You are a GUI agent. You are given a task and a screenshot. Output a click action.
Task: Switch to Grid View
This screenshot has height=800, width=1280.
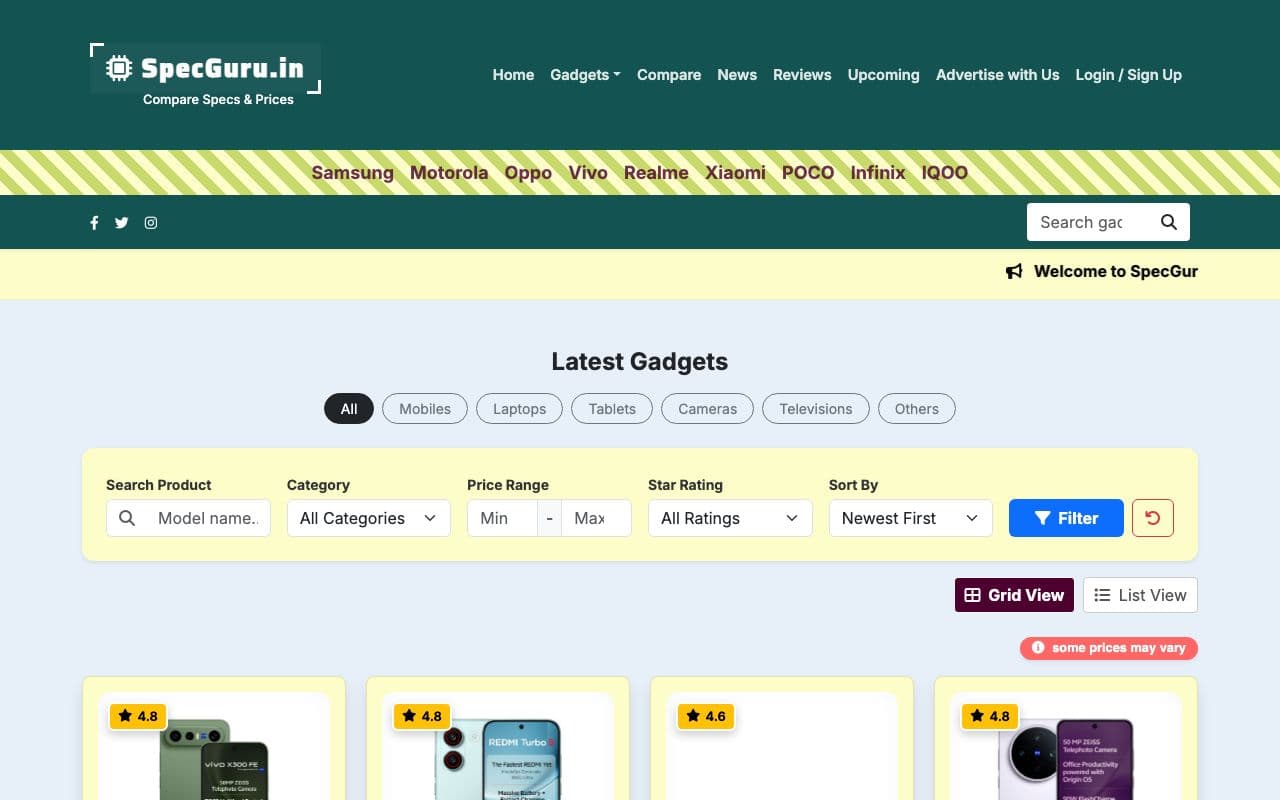(x=1014, y=595)
